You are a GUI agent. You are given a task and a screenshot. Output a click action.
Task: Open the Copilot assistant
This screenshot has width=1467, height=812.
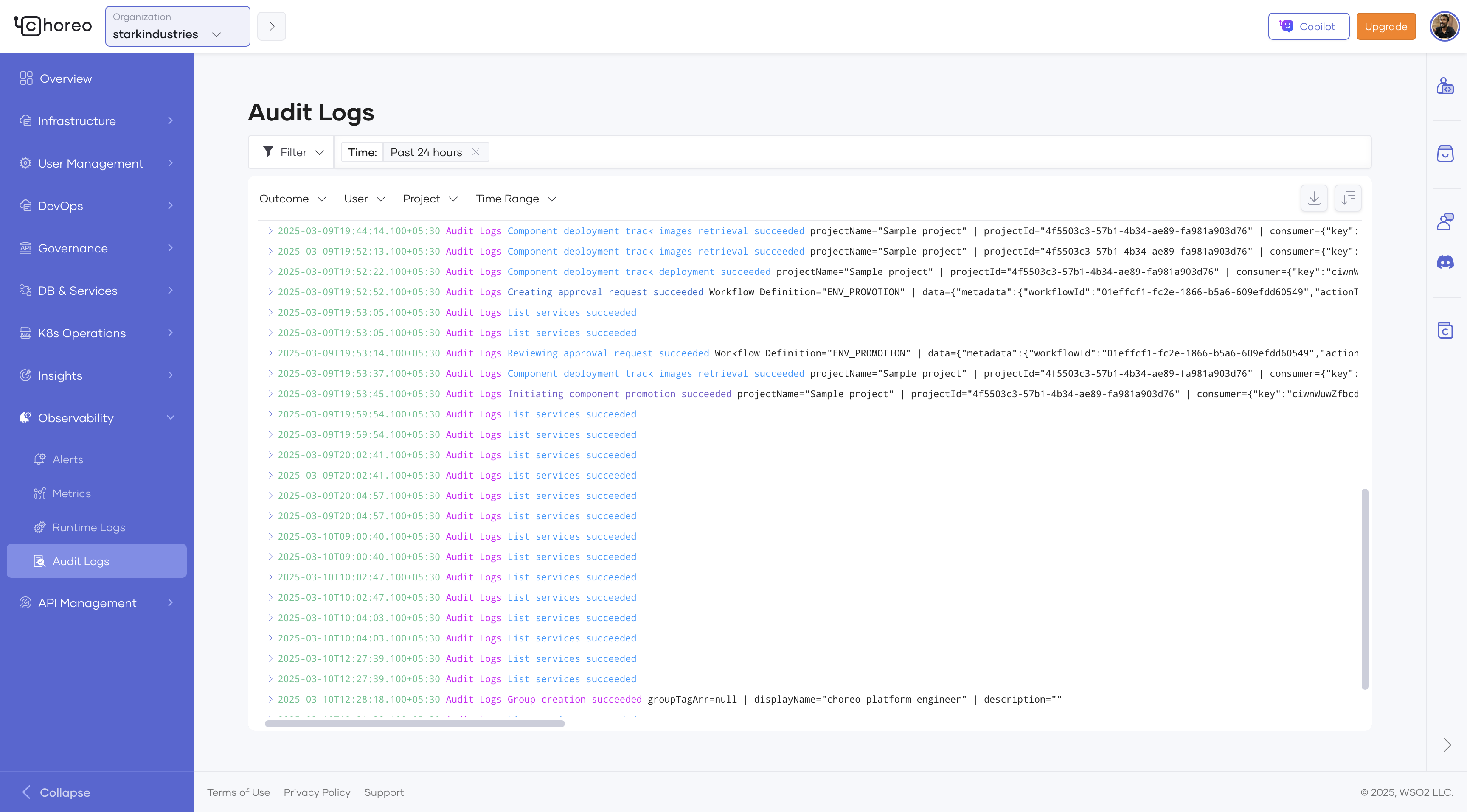click(1308, 26)
